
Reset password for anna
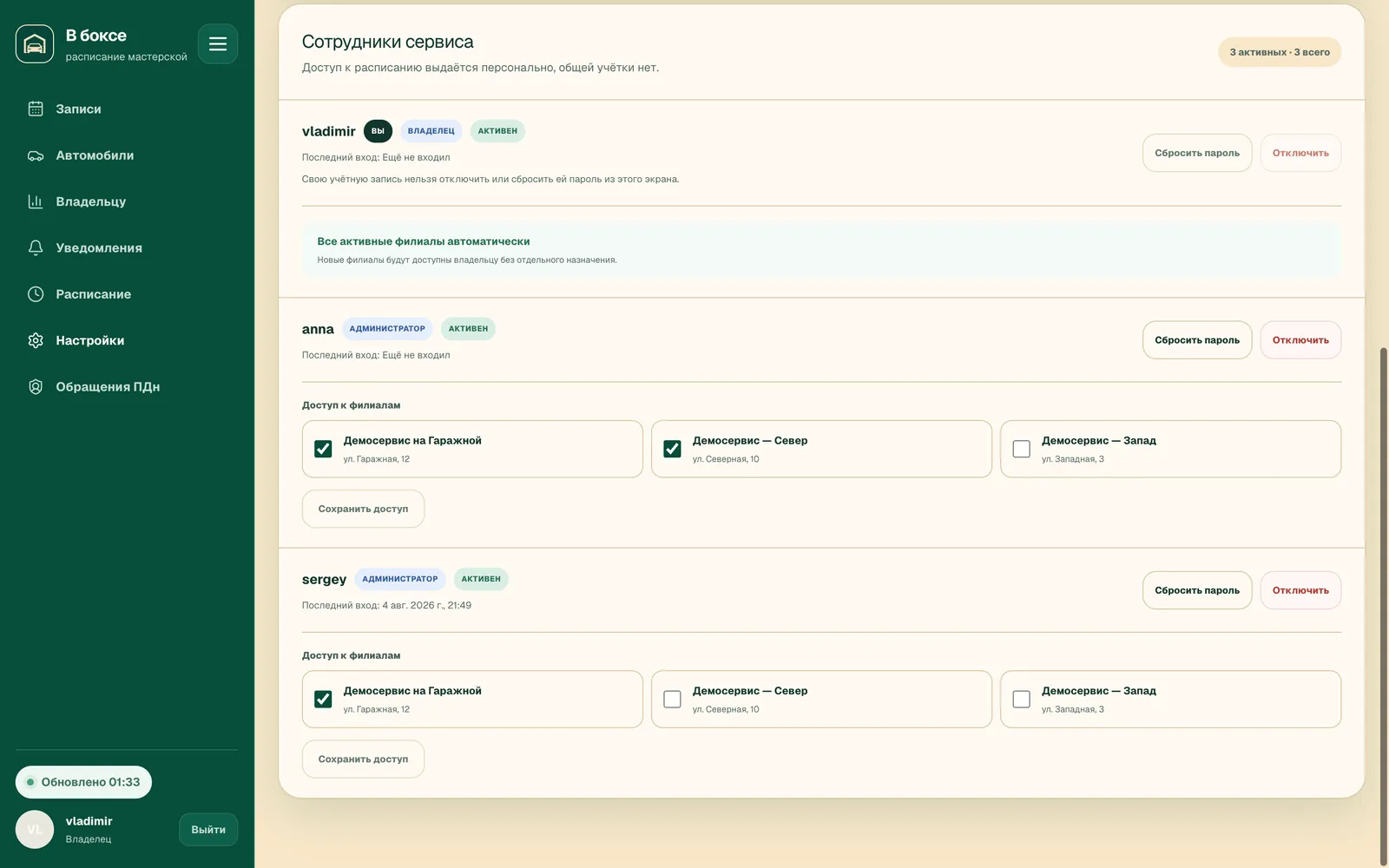pyautogui.click(x=1196, y=340)
